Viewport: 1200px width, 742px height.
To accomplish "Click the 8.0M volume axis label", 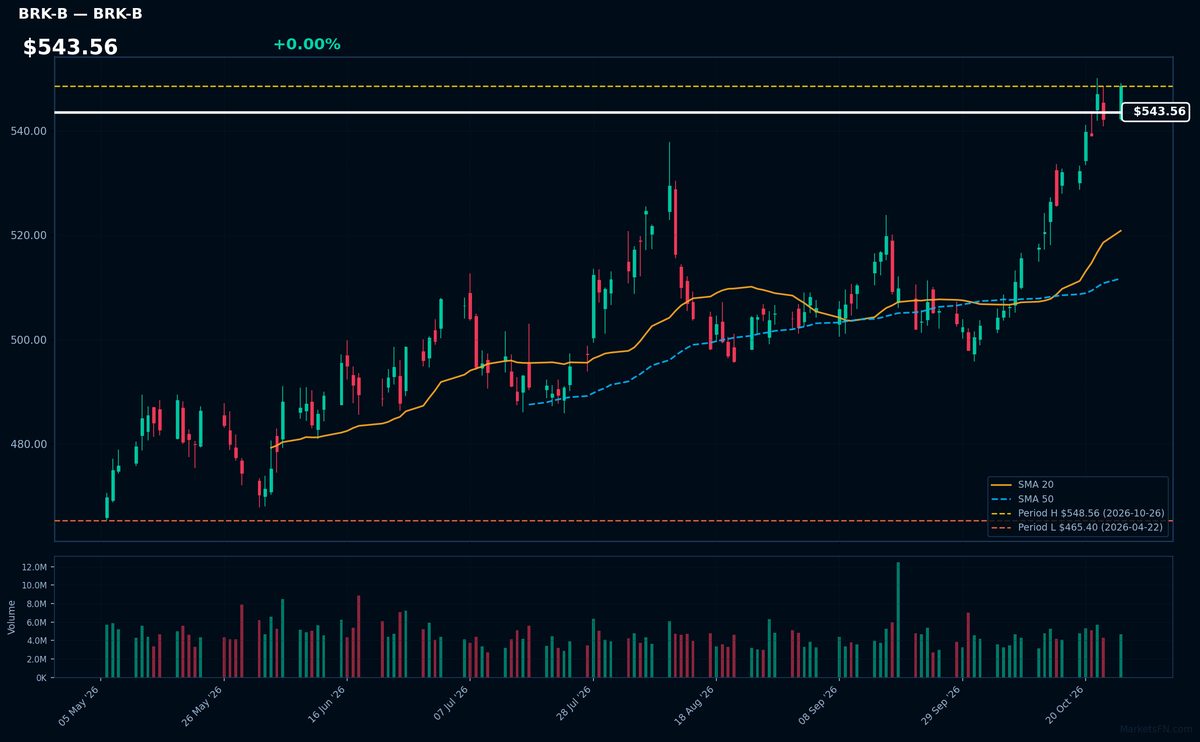I will 37,604.
